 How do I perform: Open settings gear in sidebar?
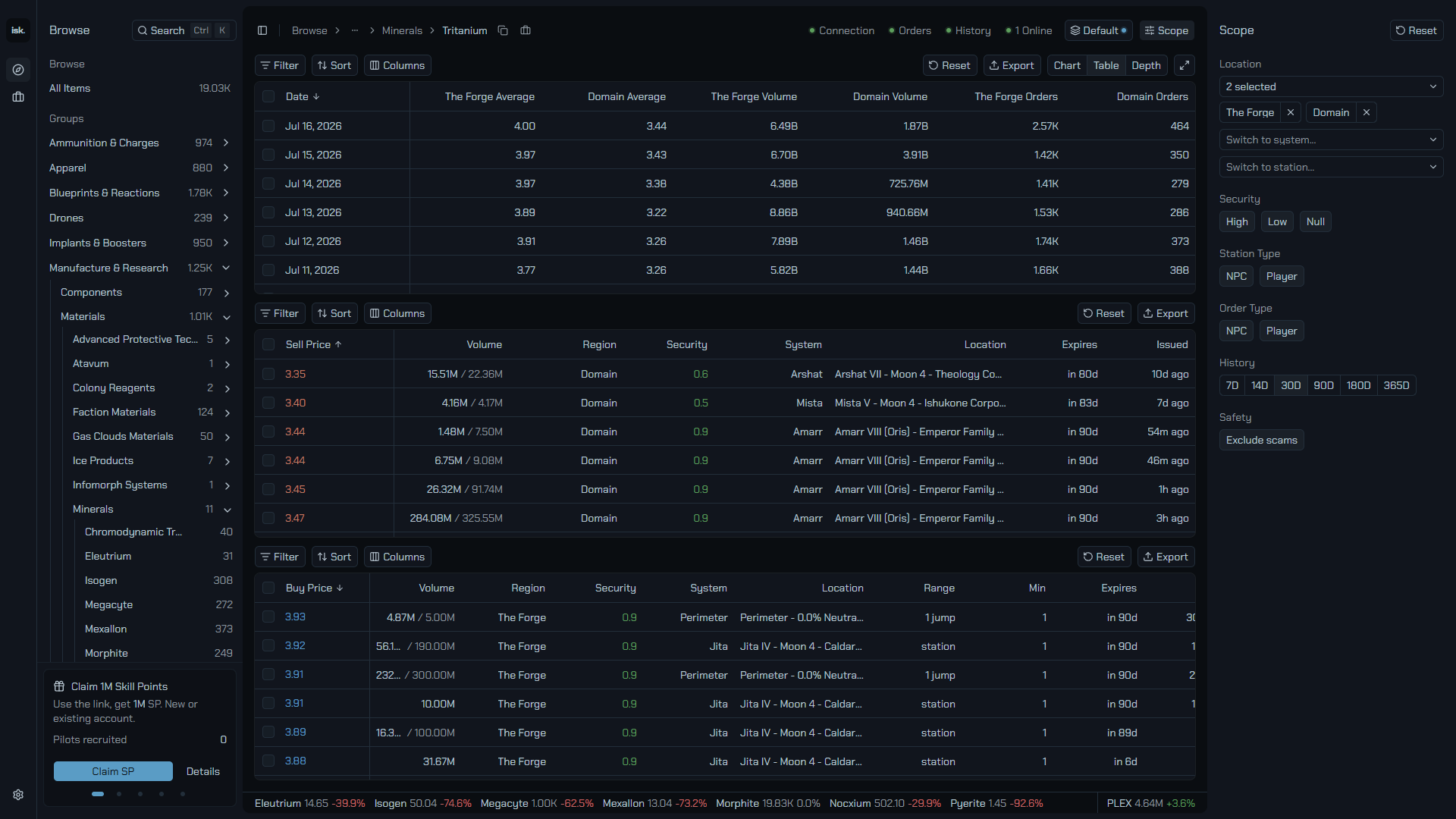click(18, 795)
